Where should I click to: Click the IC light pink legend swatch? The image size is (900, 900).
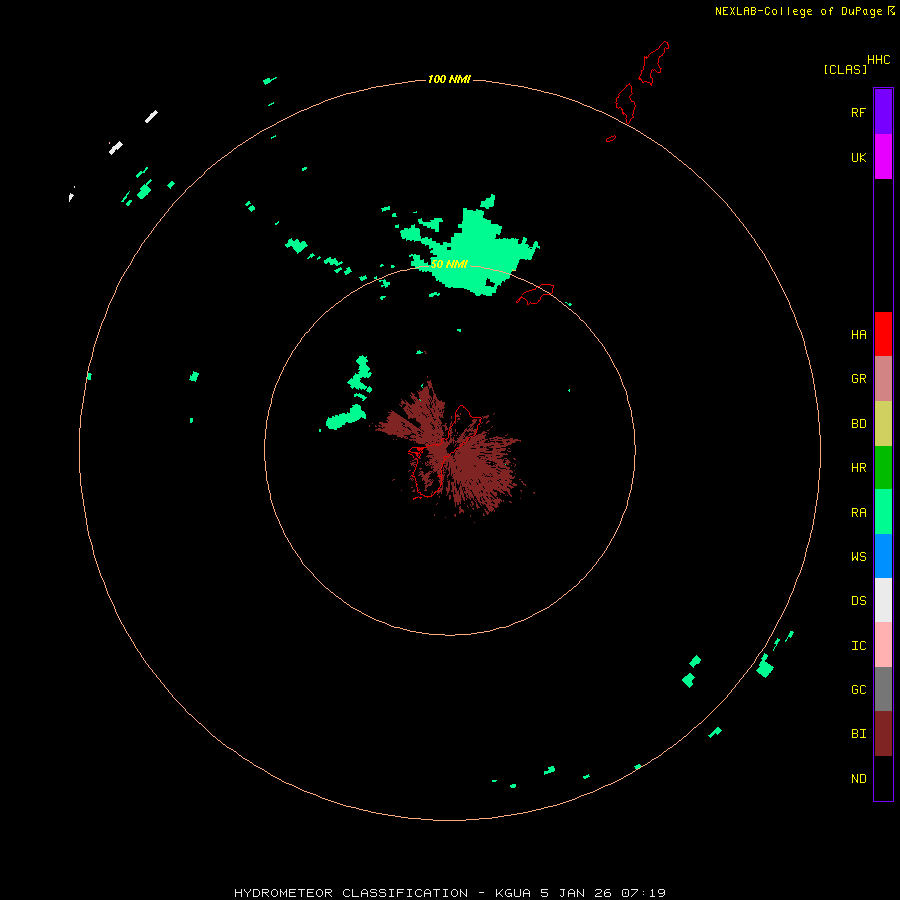883,645
